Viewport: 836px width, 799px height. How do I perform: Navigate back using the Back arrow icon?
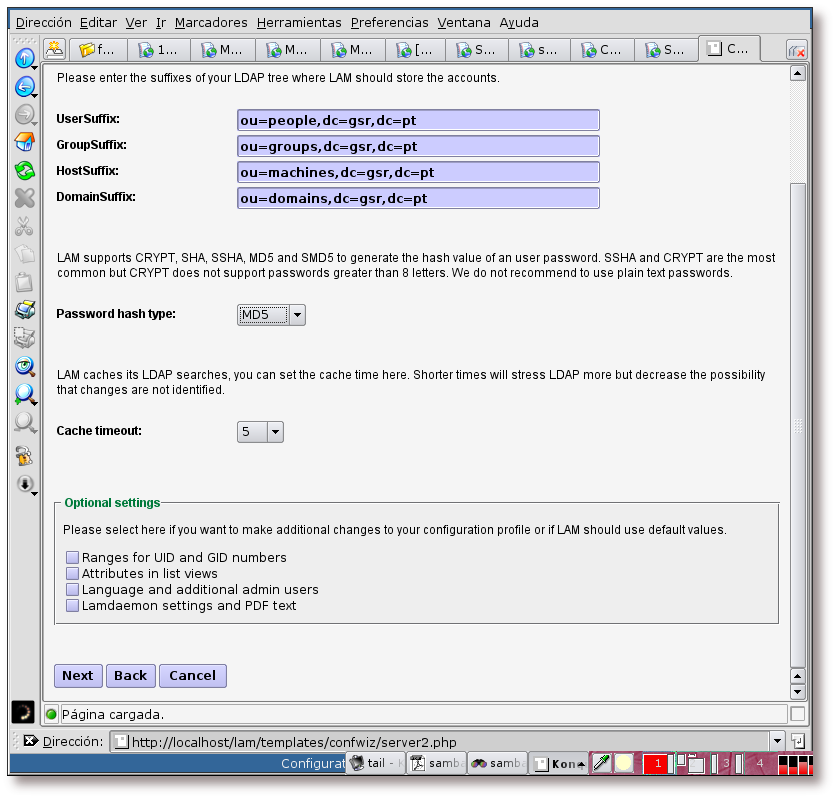point(24,86)
